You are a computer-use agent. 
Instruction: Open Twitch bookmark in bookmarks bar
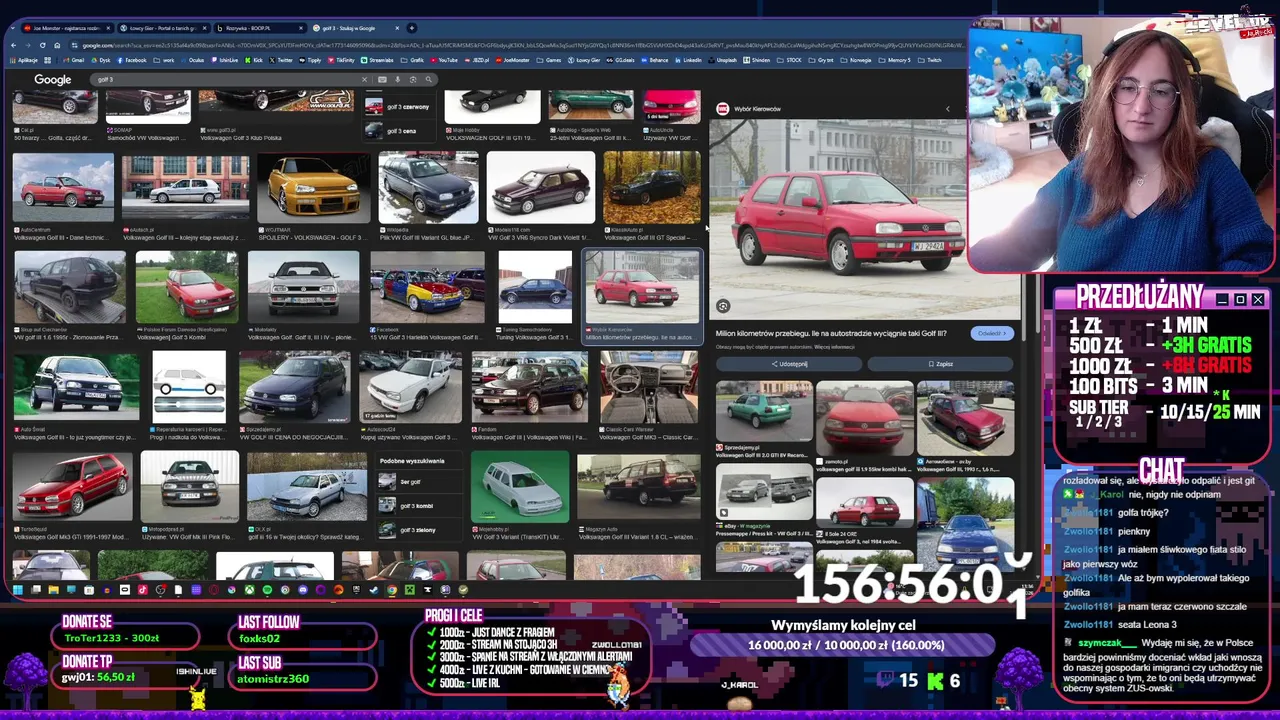coord(930,60)
